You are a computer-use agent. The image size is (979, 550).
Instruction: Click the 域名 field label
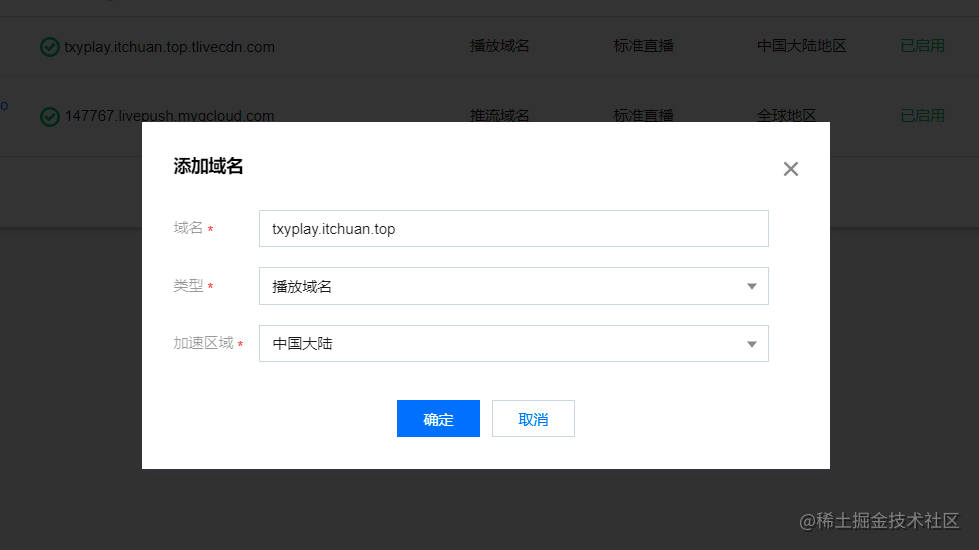pos(188,228)
